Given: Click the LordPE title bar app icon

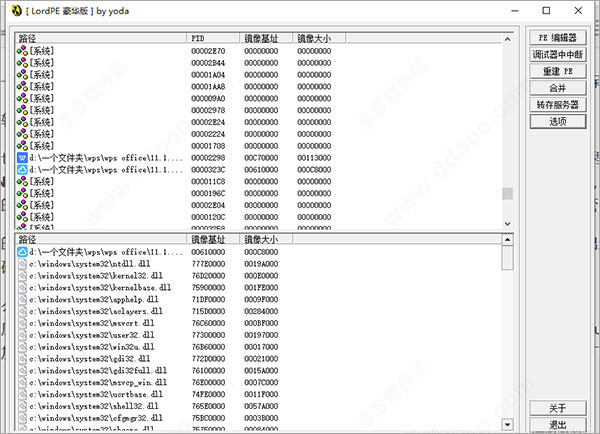Looking at the screenshot, I should point(16,11).
